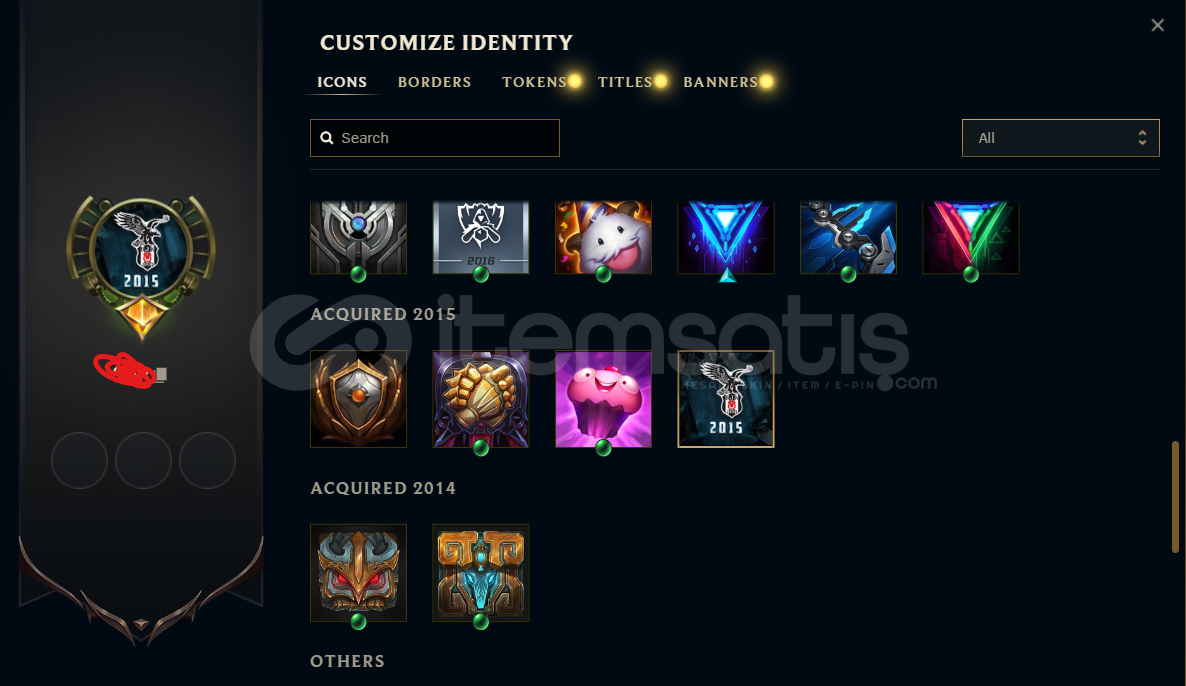The image size is (1186, 686).
Task: Click the vertical scrollbar thumb
Action: pyautogui.click(x=1175, y=497)
